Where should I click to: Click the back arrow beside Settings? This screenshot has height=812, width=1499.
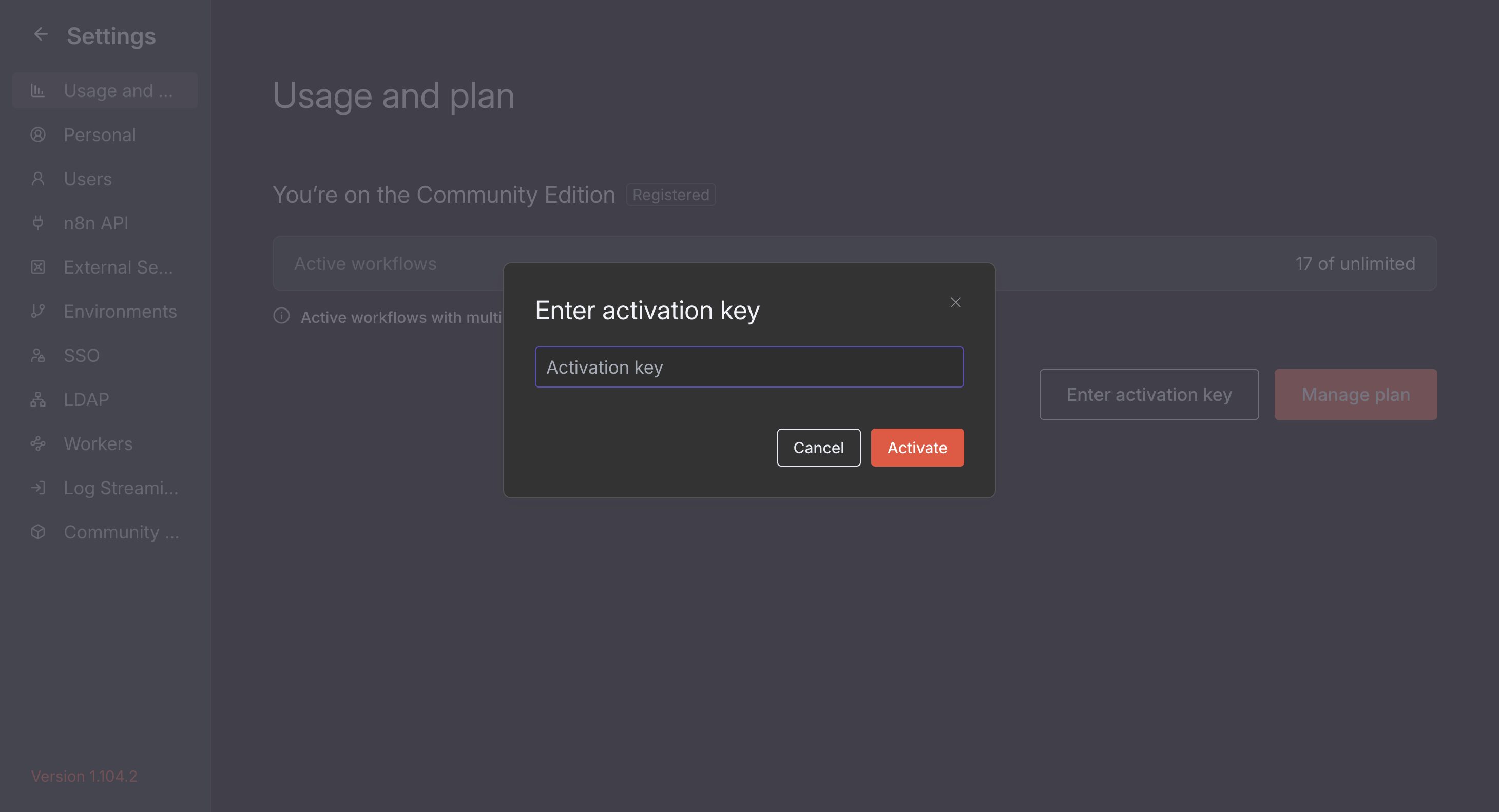40,35
